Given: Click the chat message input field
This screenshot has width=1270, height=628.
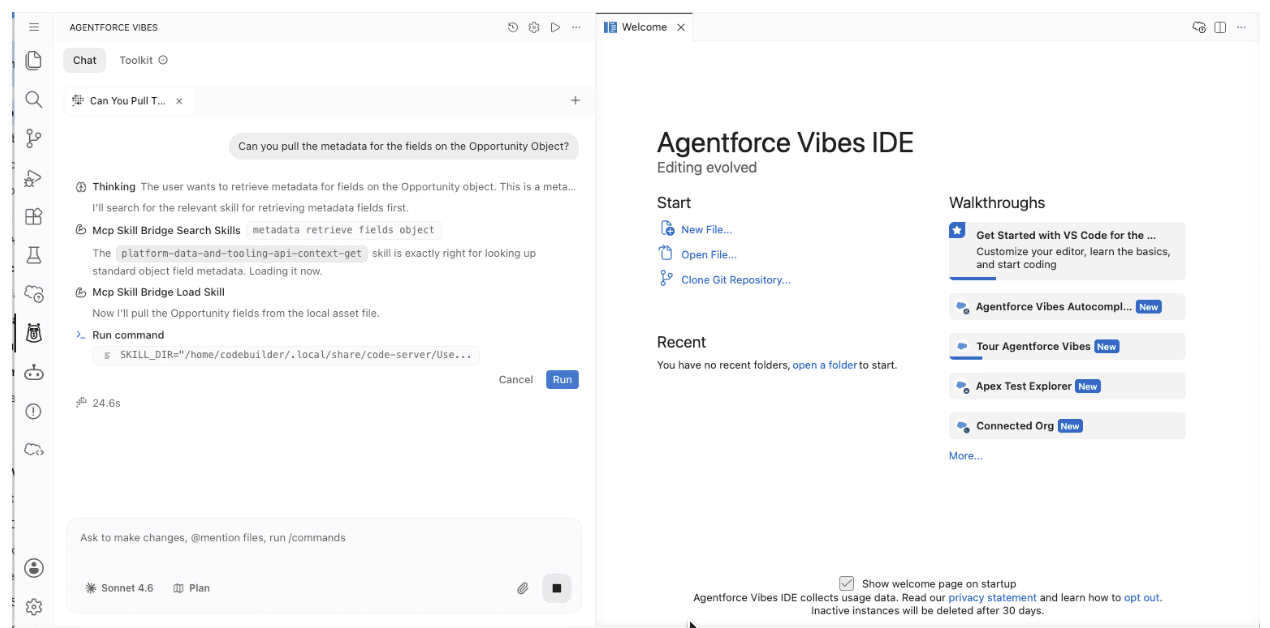Looking at the screenshot, I should click(x=324, y=538).
